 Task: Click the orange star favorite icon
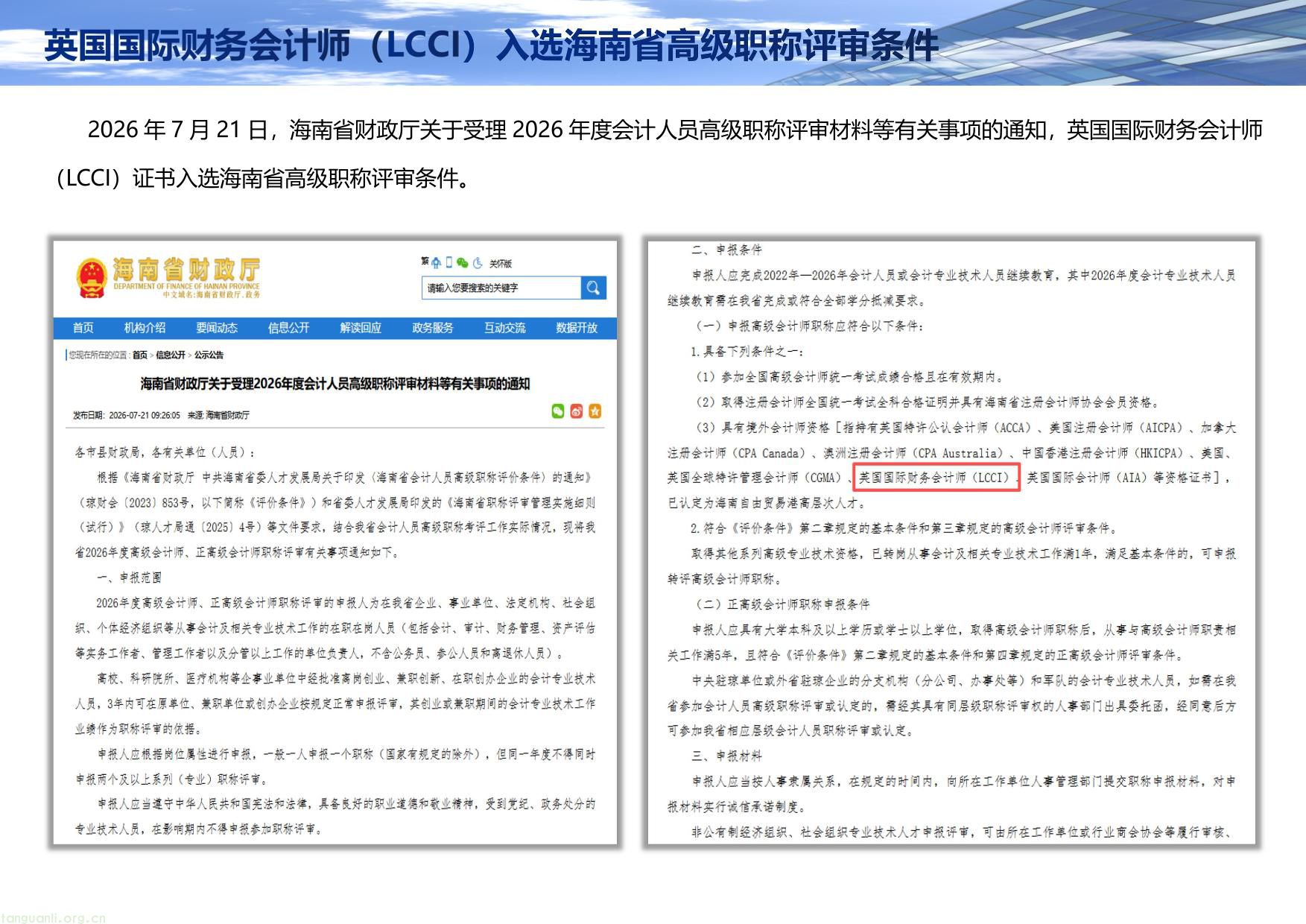click(595, 411)
